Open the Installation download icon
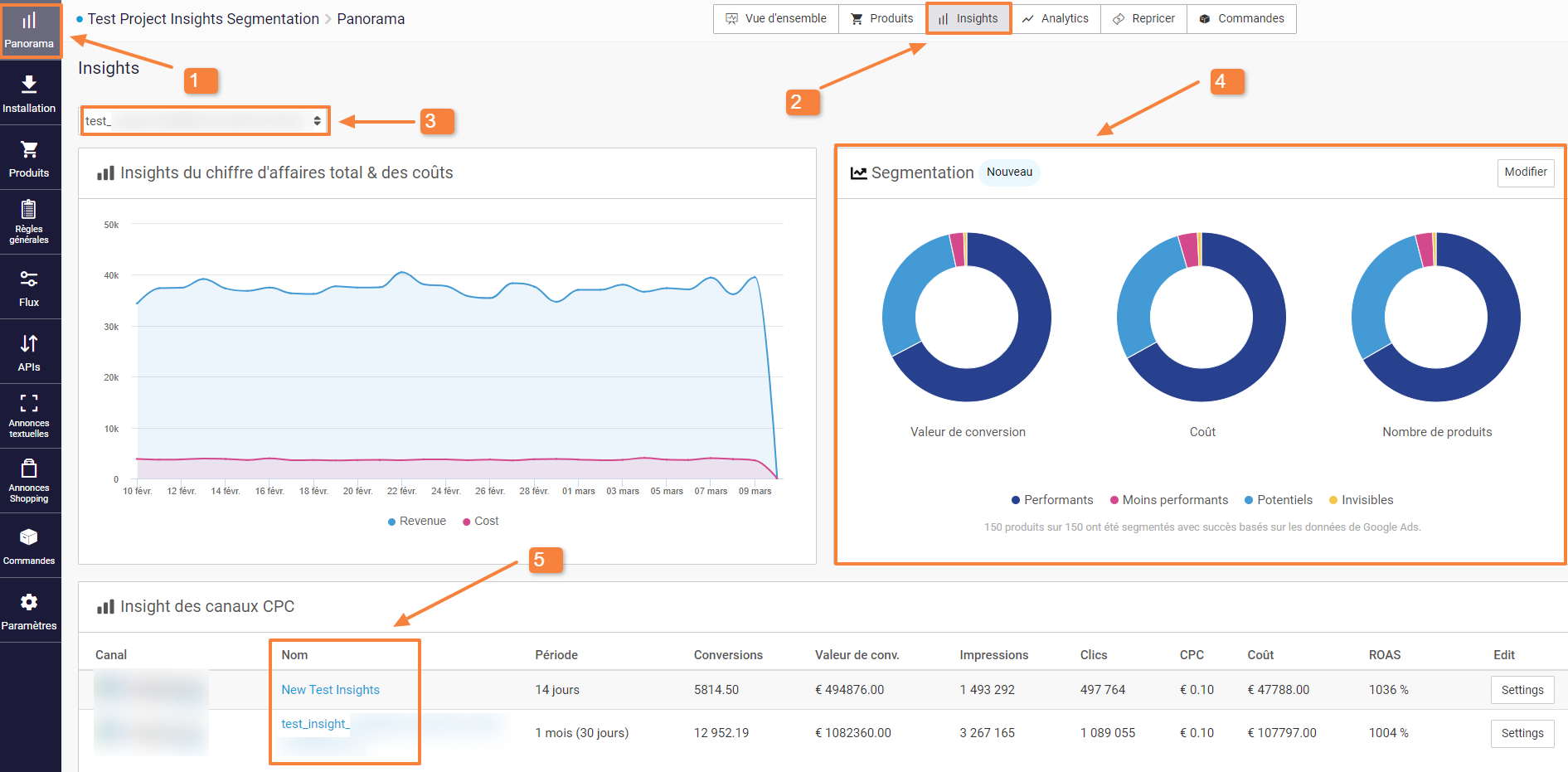This screenshot has width=1568, height=772. (x=29, y=84)
